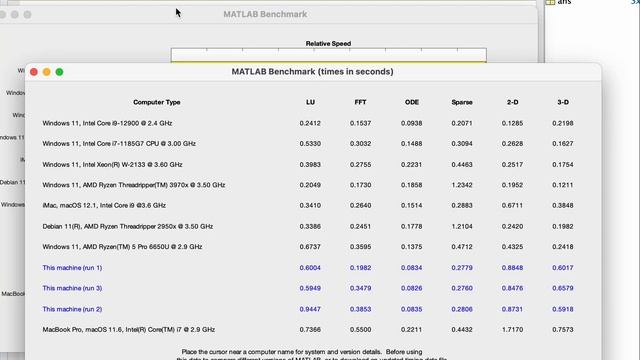Select the Intel Core i7-1185G7 row name
This screenshot has width=640, height=360.
[119, 144]
